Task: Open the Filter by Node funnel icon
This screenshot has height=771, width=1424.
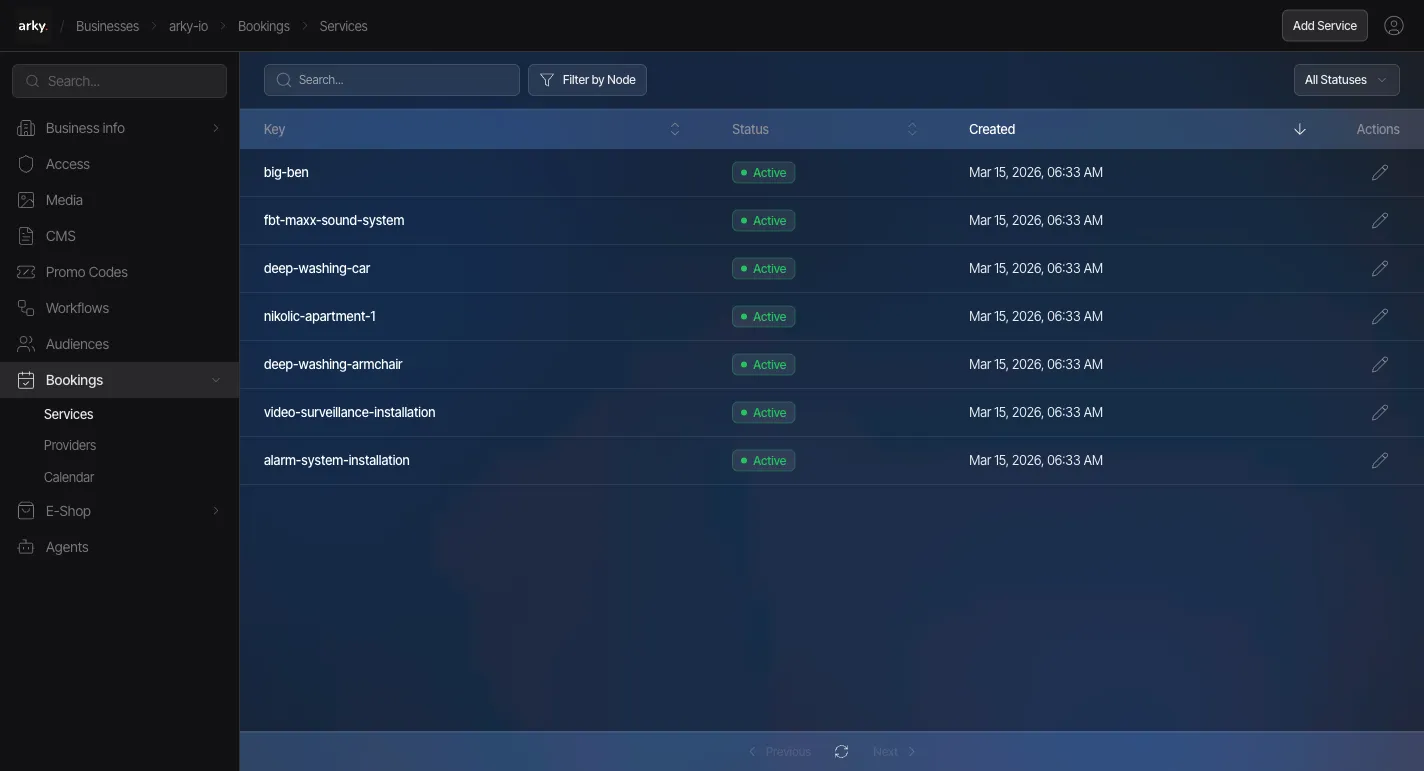Action: coord(547,79)
